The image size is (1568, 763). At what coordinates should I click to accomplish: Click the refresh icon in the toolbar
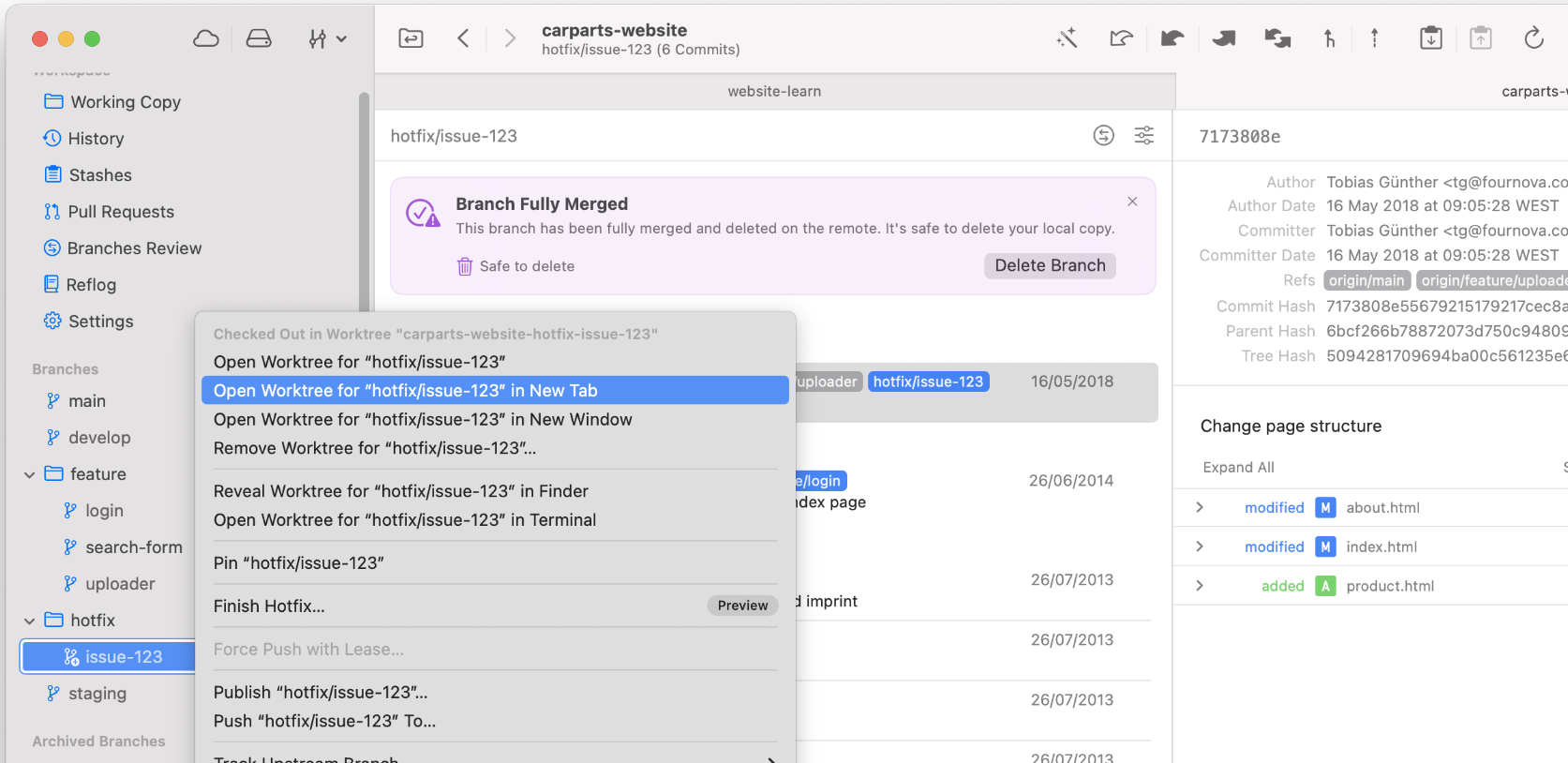click(1533, 38)
